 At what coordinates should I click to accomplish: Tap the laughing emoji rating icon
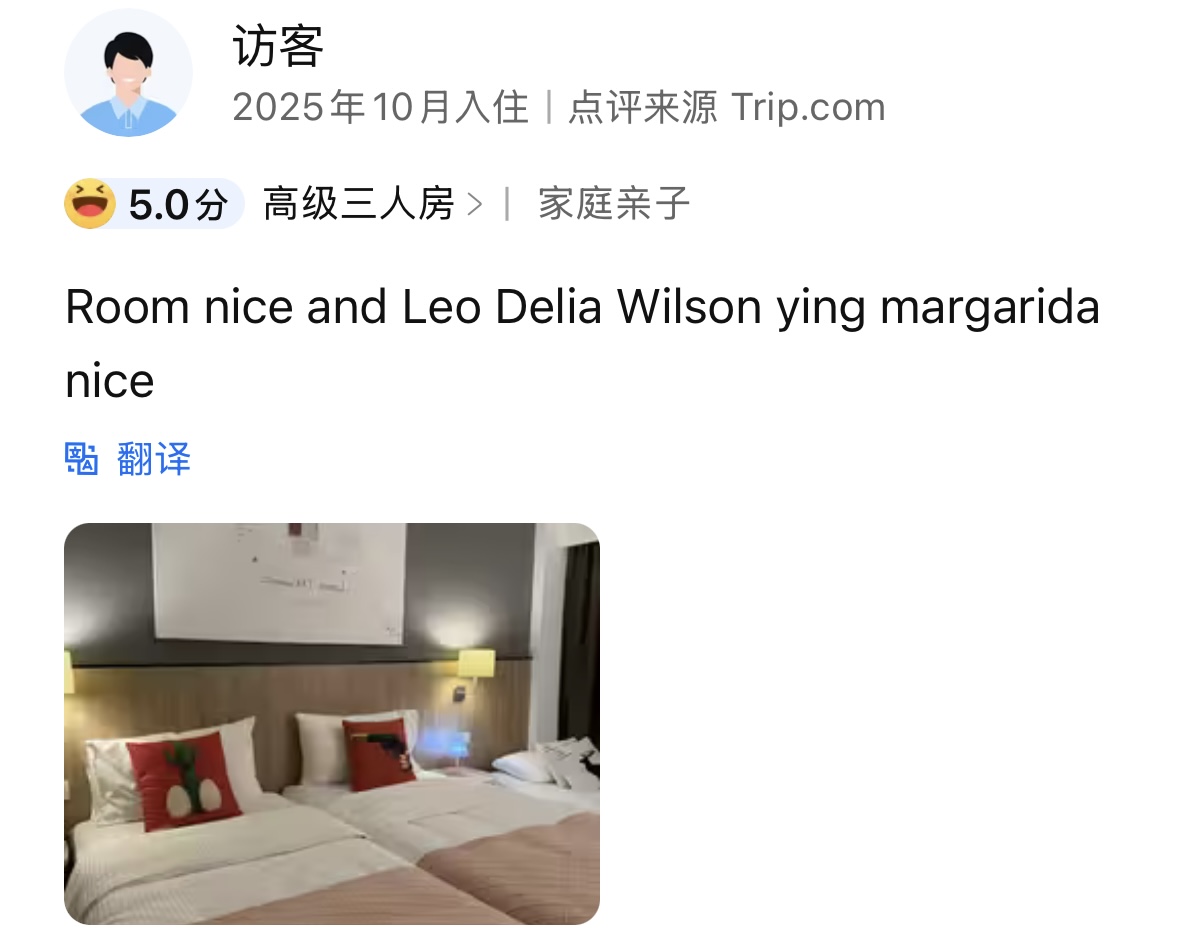tap(90, 204)
